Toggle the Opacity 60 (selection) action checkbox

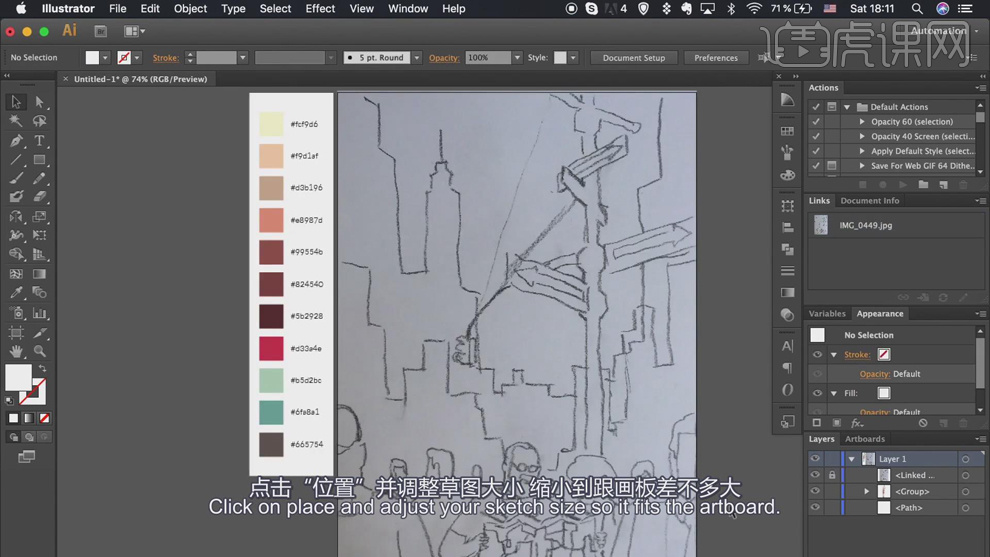[x=816, y=122]
